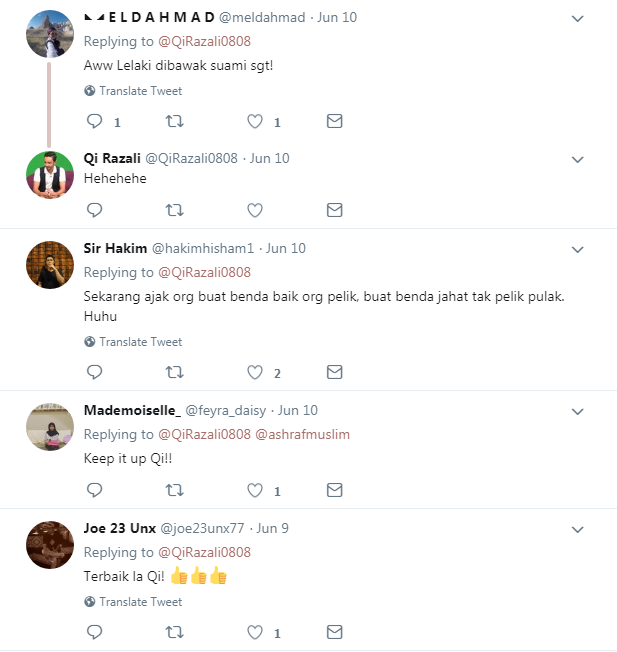Direct message icon on Mademoiselle_'s tweet
This screenshot has width=617, height=652.
tap(335, 490)
